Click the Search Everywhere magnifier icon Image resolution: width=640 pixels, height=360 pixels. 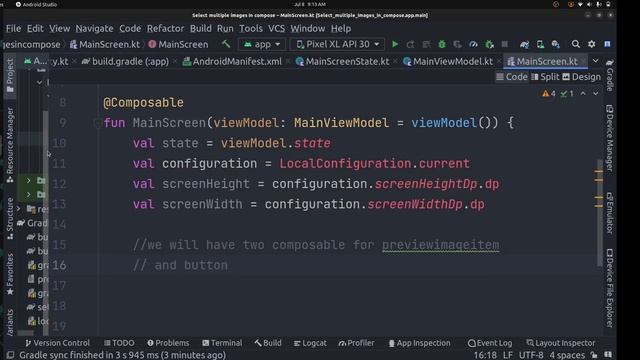[576, 44]
